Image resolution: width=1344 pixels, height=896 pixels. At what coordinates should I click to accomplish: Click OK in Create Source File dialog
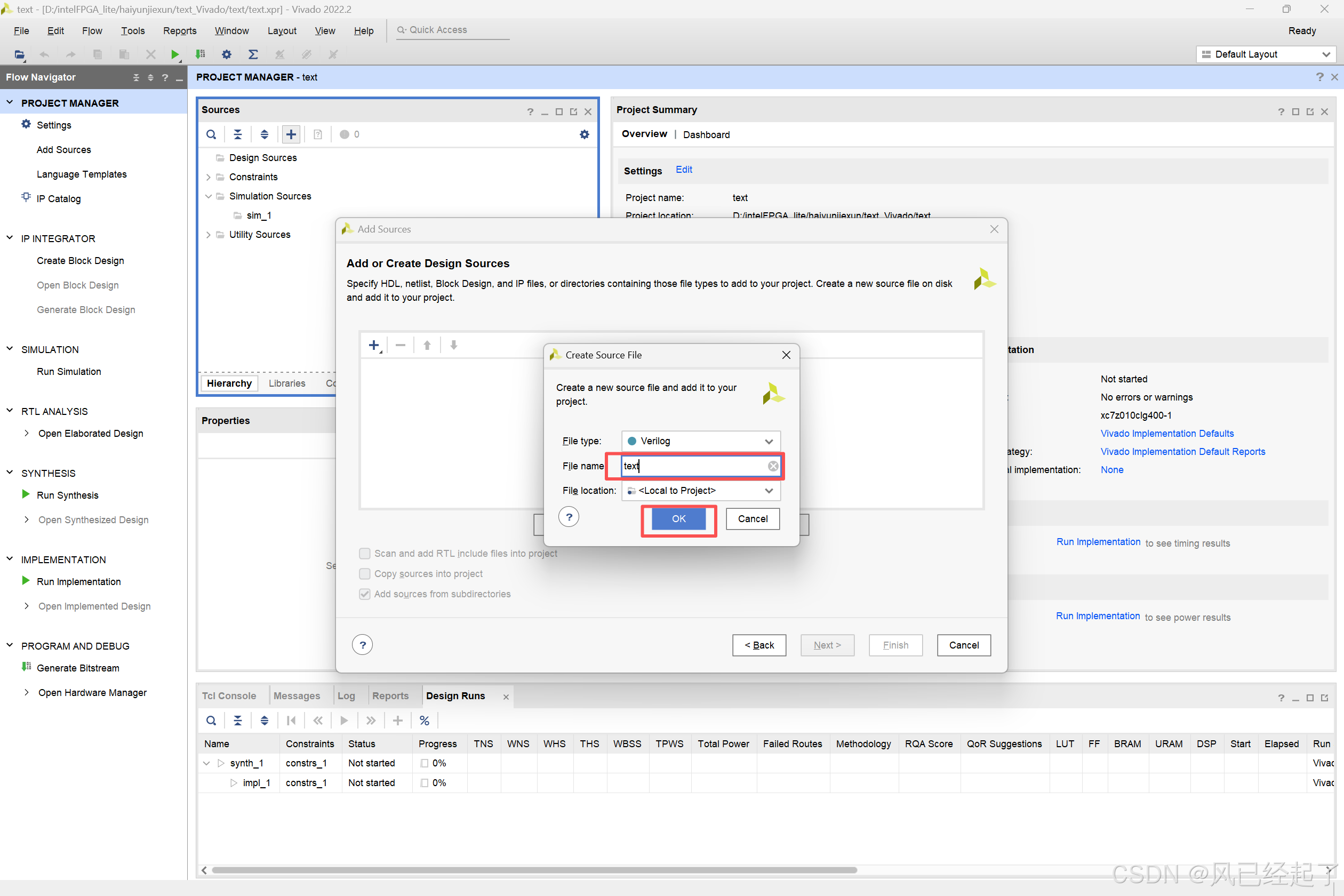click(x=679, y=519)
